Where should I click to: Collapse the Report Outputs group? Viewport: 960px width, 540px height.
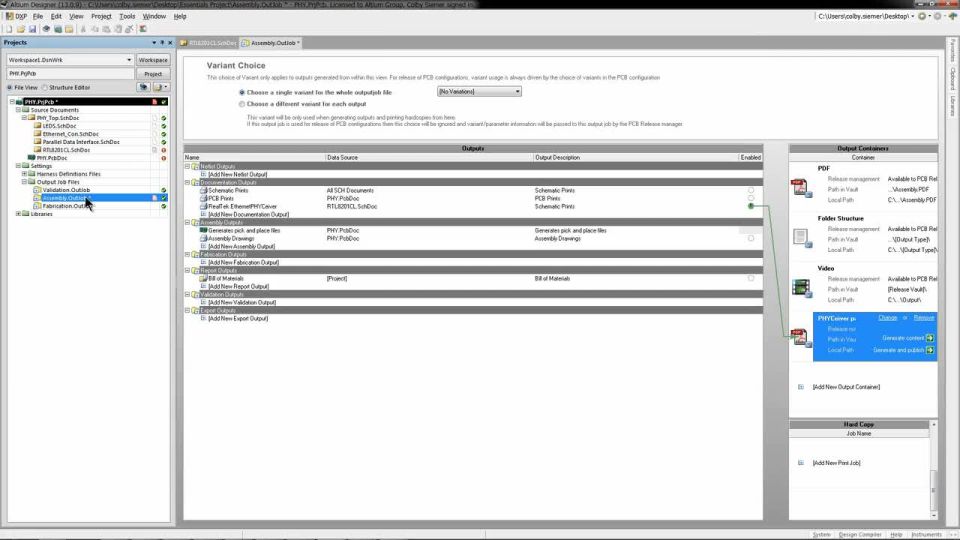coord(187,271)
